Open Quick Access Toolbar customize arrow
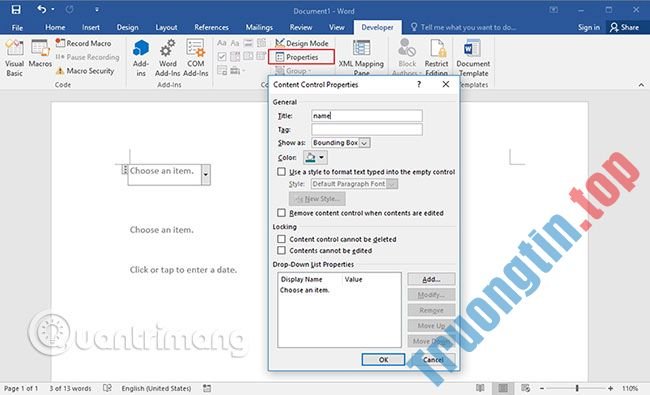650x395 pixels. [97, 10]
